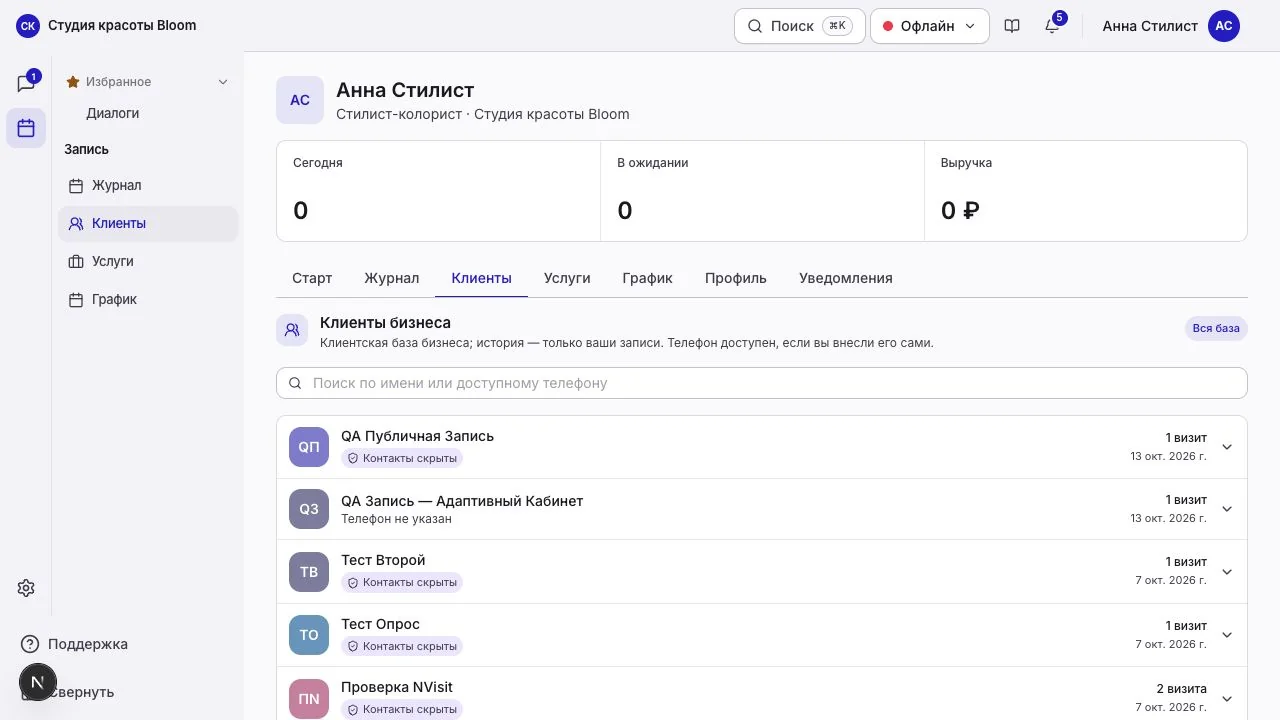This screenshot has width=1280, height=720.
Task: Switch to the Уведомления tab
Action: click(846, 278)
